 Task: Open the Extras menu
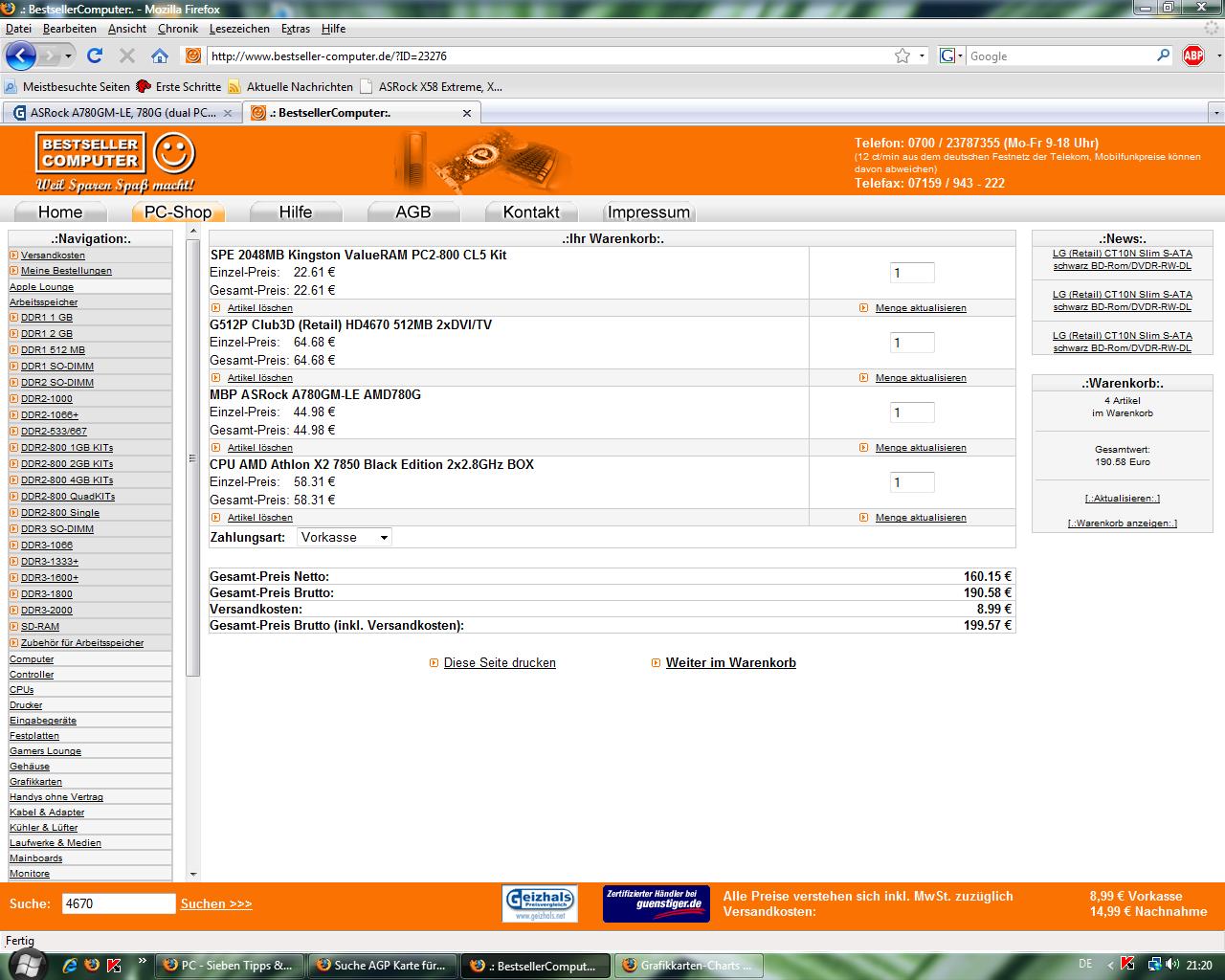296,29
